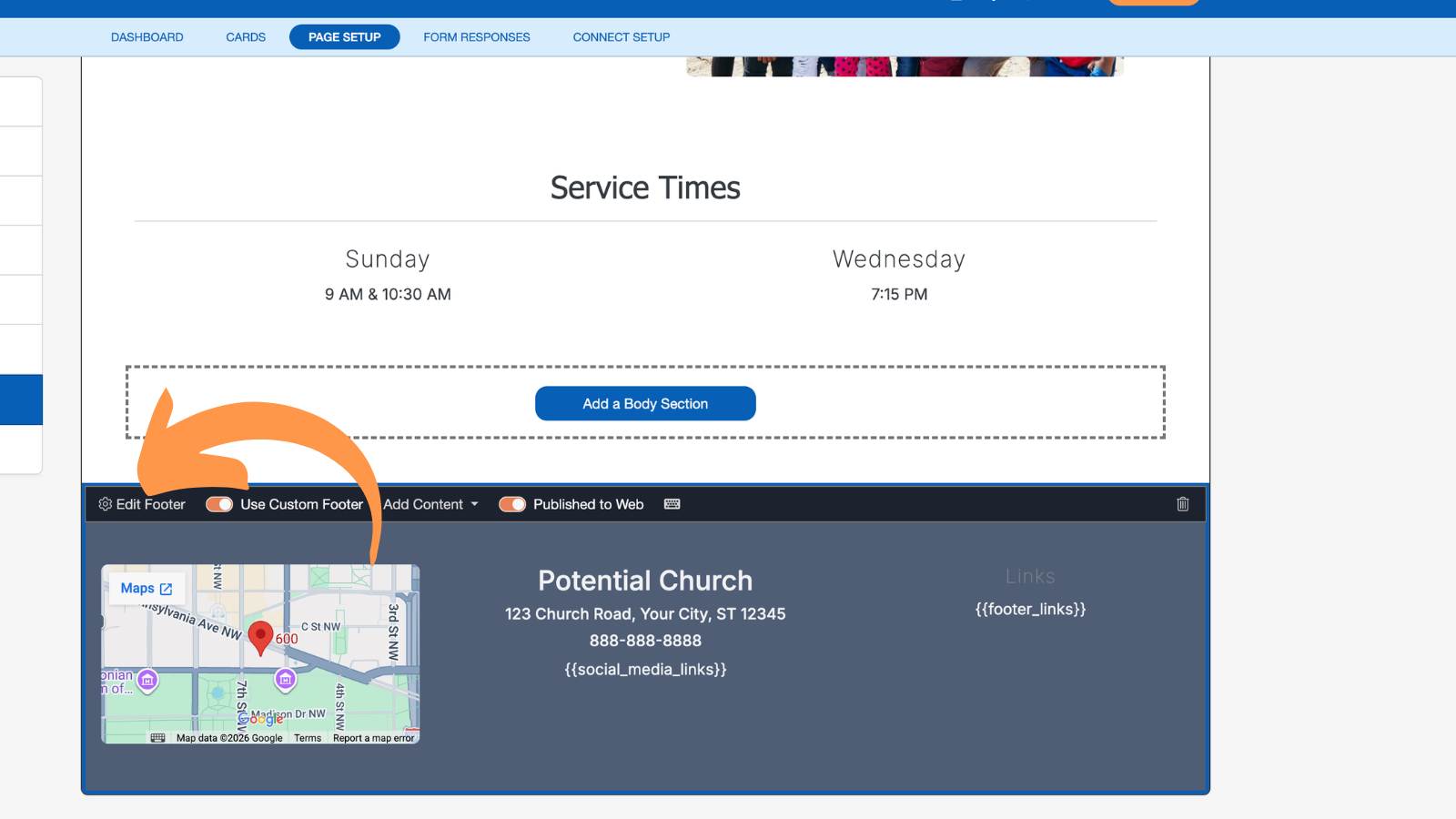The width and height of the screenshot is (1456, 819).
Task: Click the keyboard icon in footer toolbar
Action: click(672, 504)
